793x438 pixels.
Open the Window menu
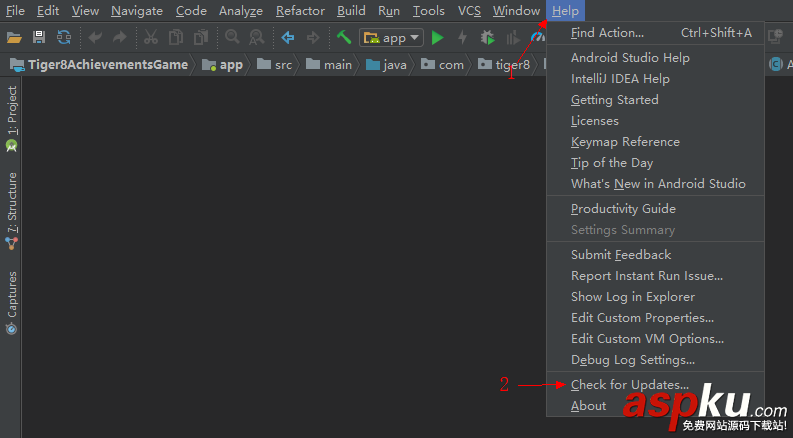pos(516,11)
